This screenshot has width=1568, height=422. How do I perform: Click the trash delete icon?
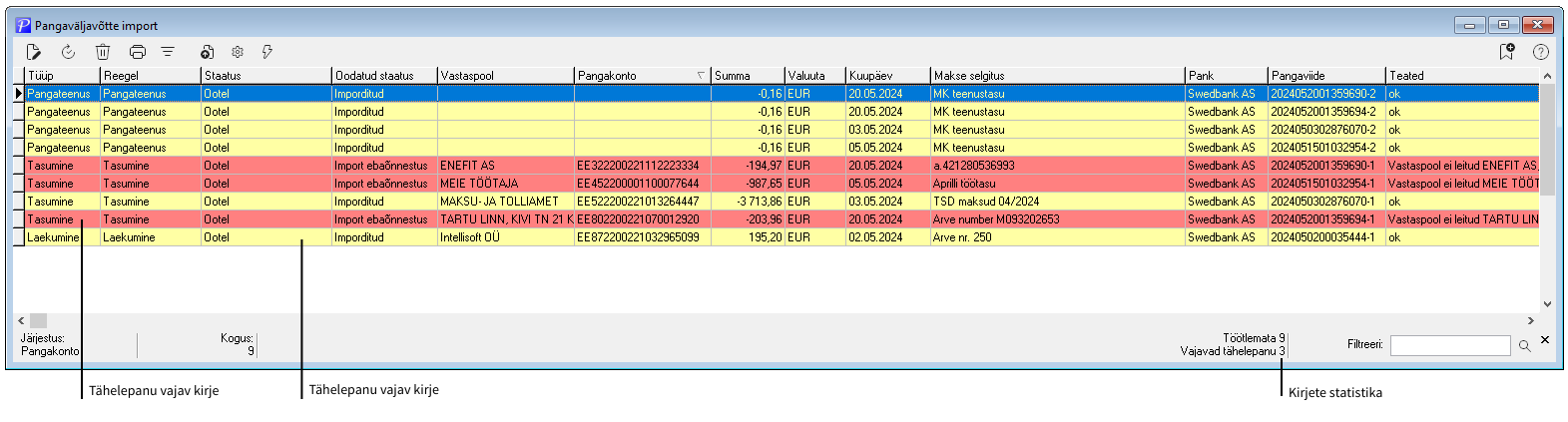click(103, 52)
